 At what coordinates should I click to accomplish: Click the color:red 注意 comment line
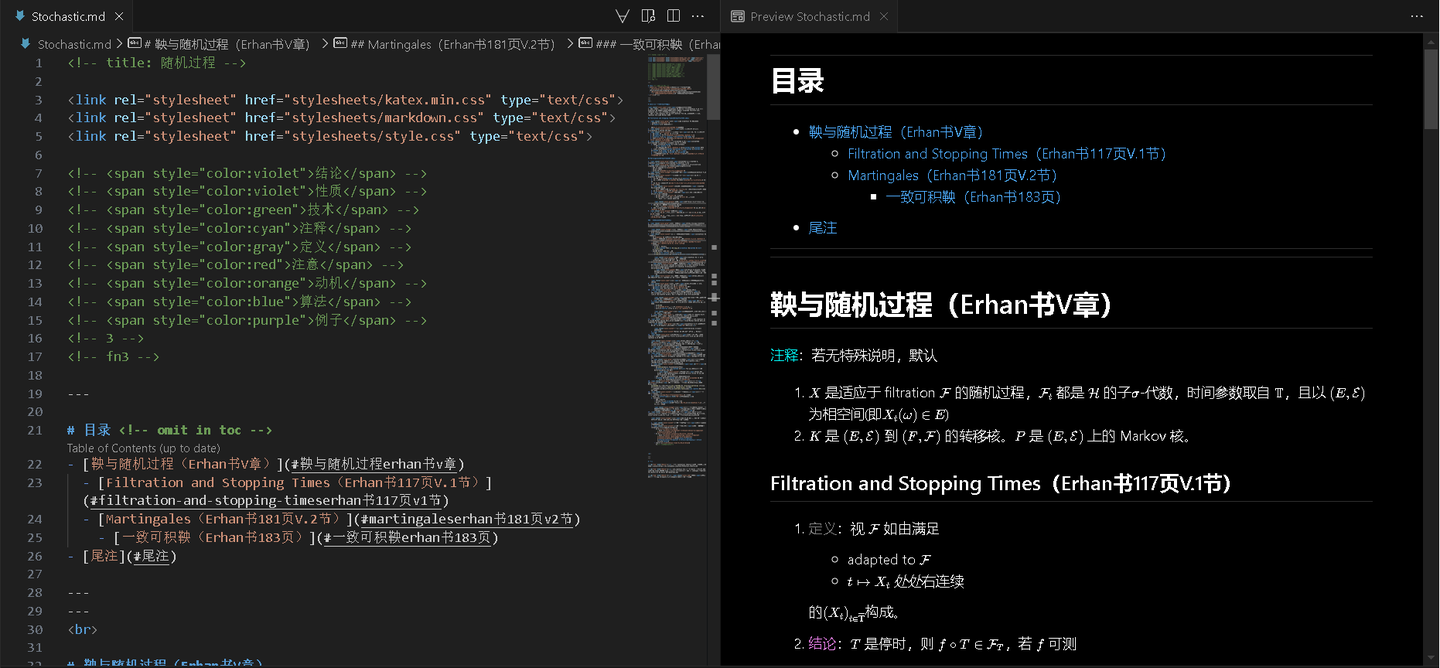(235, 265)
